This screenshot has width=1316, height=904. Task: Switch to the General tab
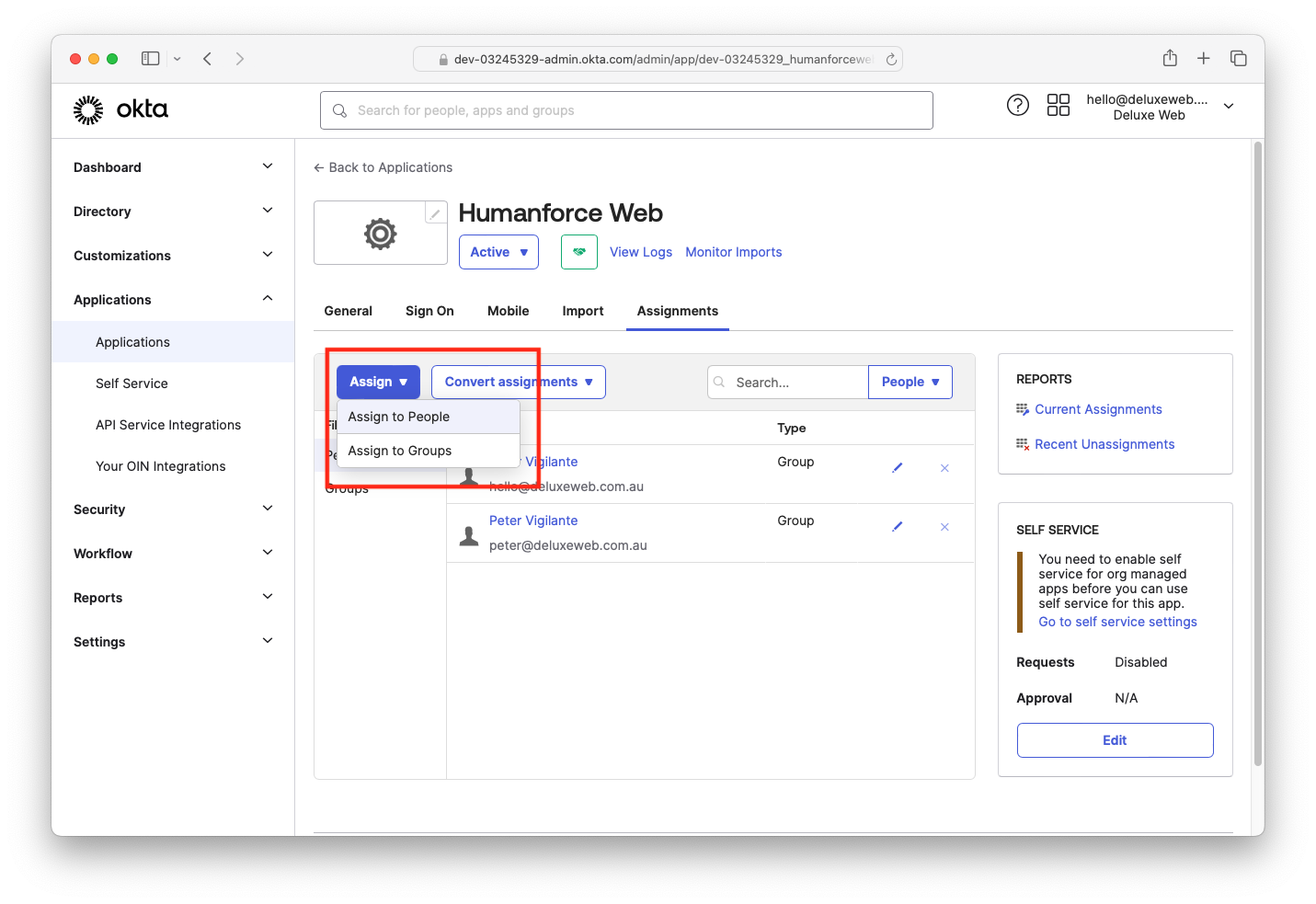coord(348,311)
